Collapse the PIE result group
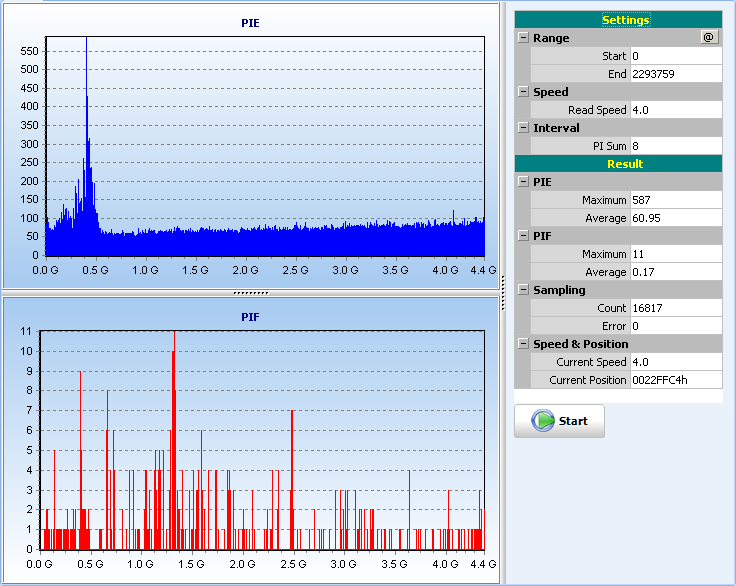The width and height of the screenshot is (736, 586). coord(523,182)
